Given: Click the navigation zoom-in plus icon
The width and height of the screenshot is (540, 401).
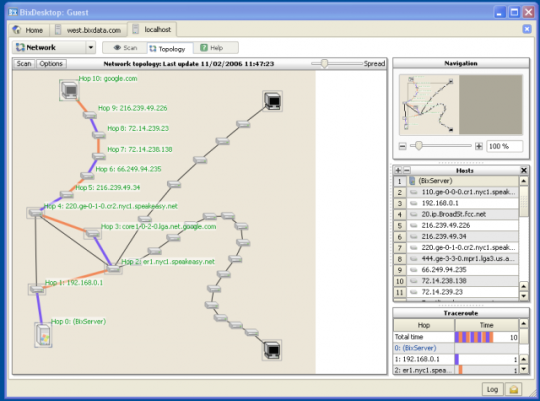Looking at the screenshot, I should pos(478,146).
